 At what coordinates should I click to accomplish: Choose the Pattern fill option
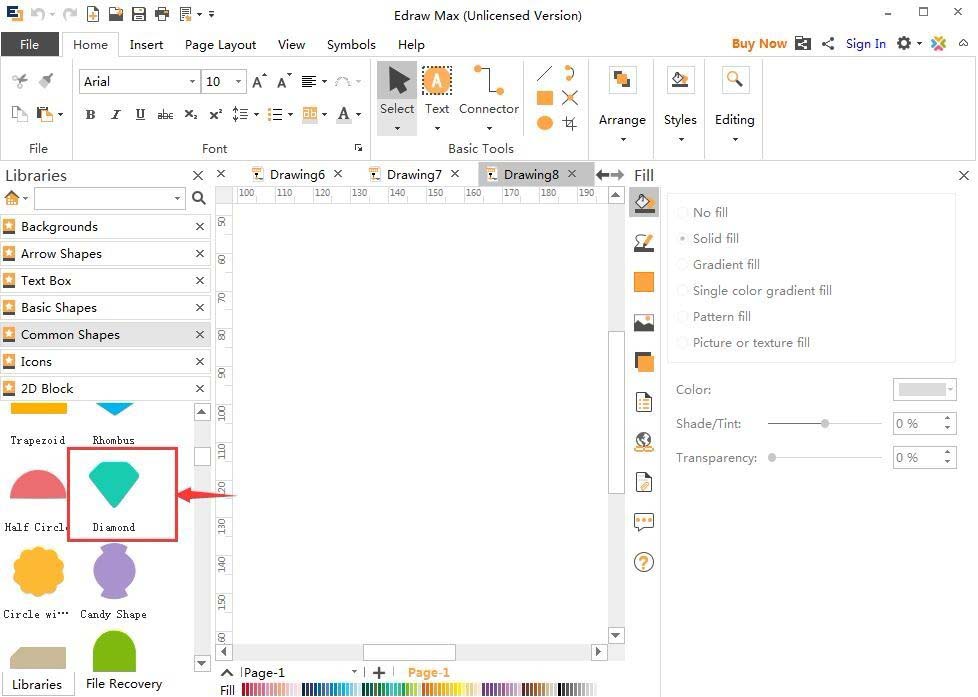click(715, 316)
